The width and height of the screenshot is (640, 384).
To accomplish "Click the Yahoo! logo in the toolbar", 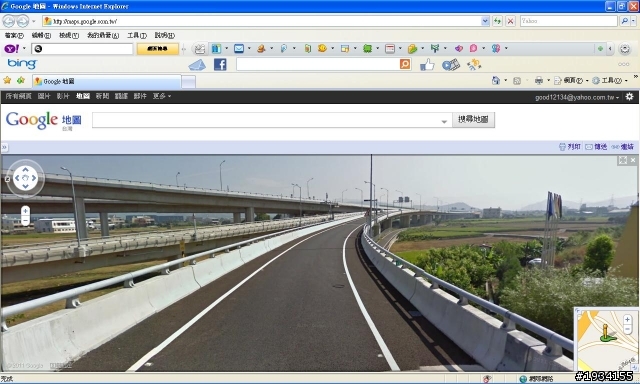I will click(x=11, y=49).
